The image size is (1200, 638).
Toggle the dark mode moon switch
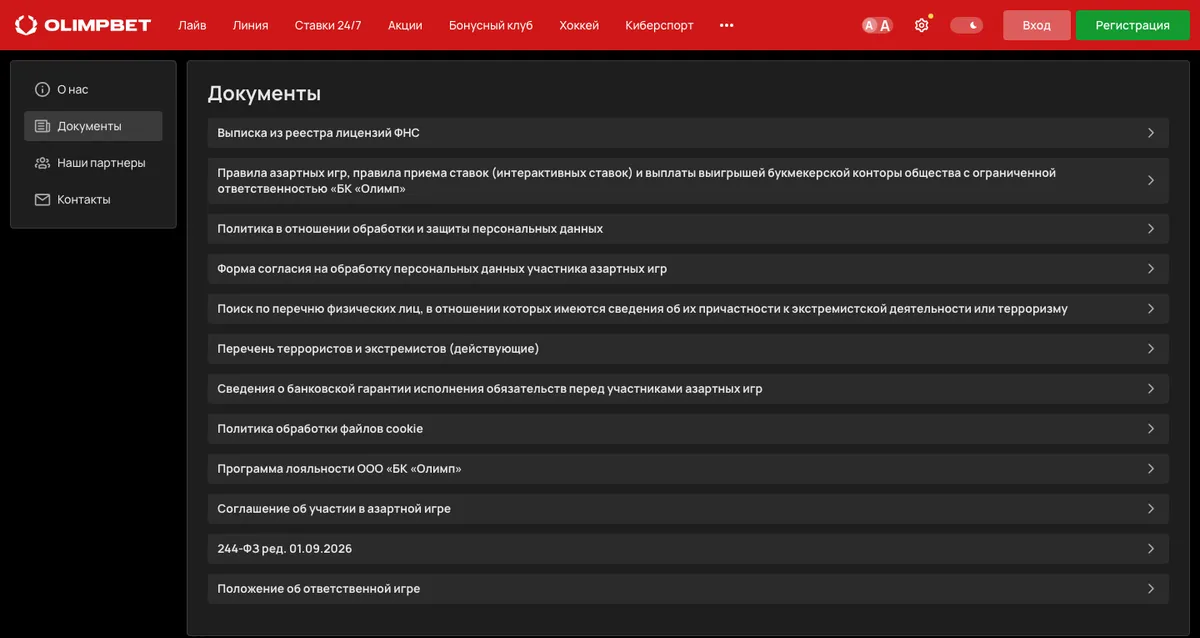pos(966,25)
